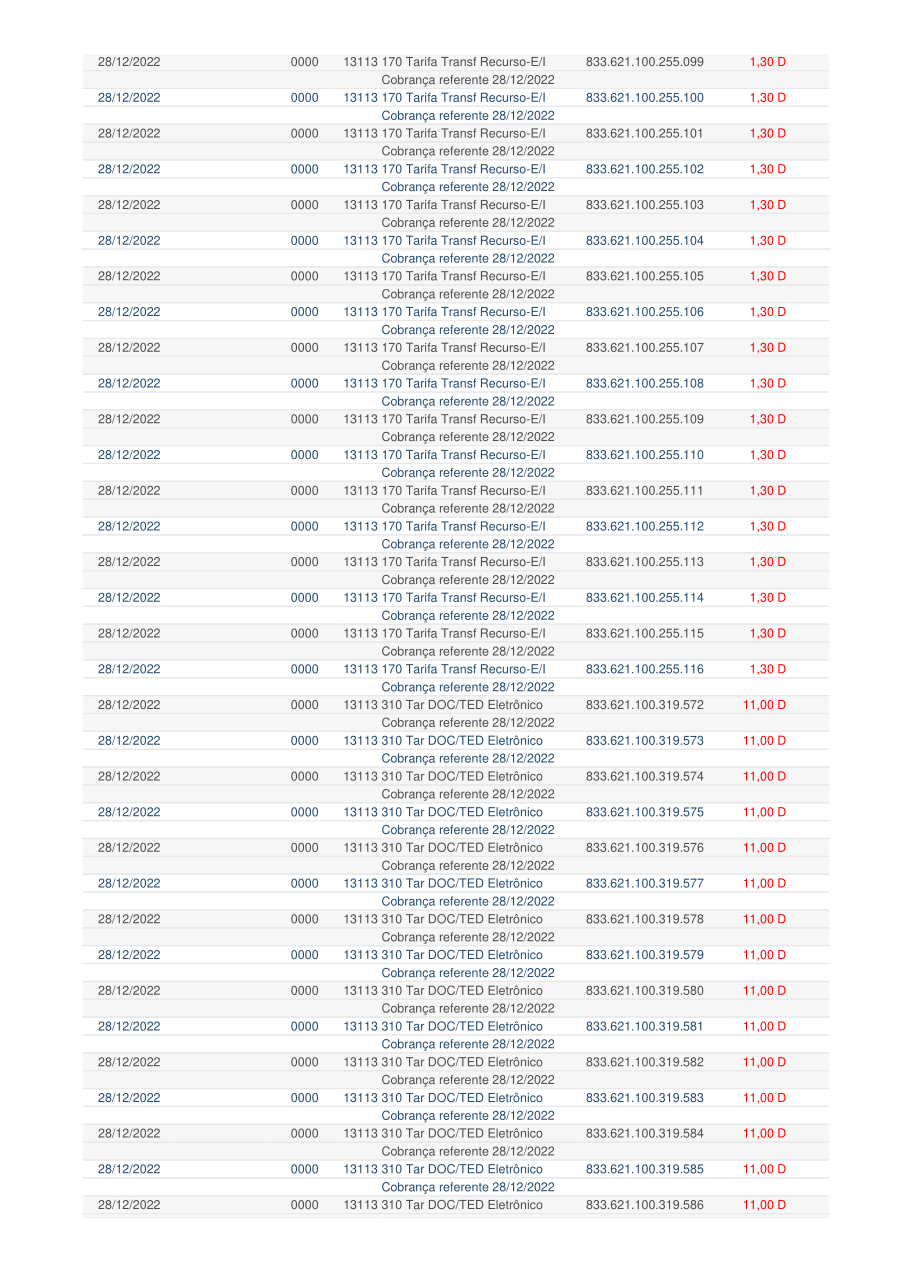The height and width of the screenshot is (1273, 900).
Task: Click document number 833.621.100.319.581
Action: pyautogui.click(x=644, y=1026)
